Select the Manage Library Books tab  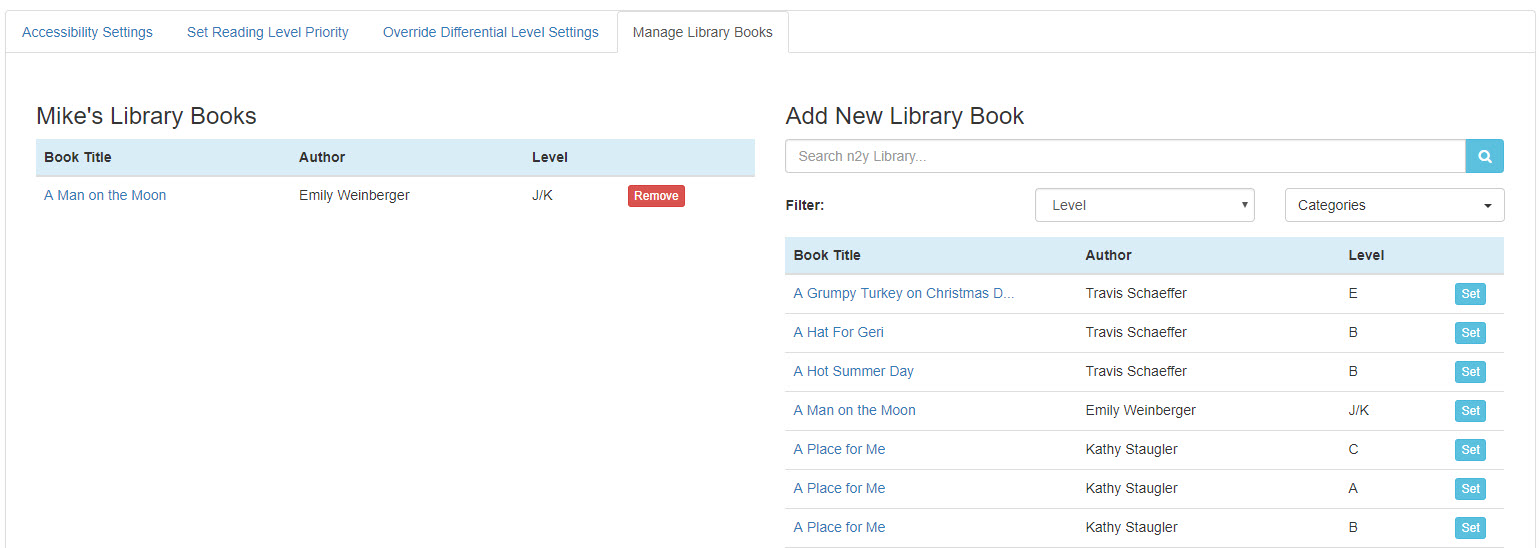[x=703, y=32]
